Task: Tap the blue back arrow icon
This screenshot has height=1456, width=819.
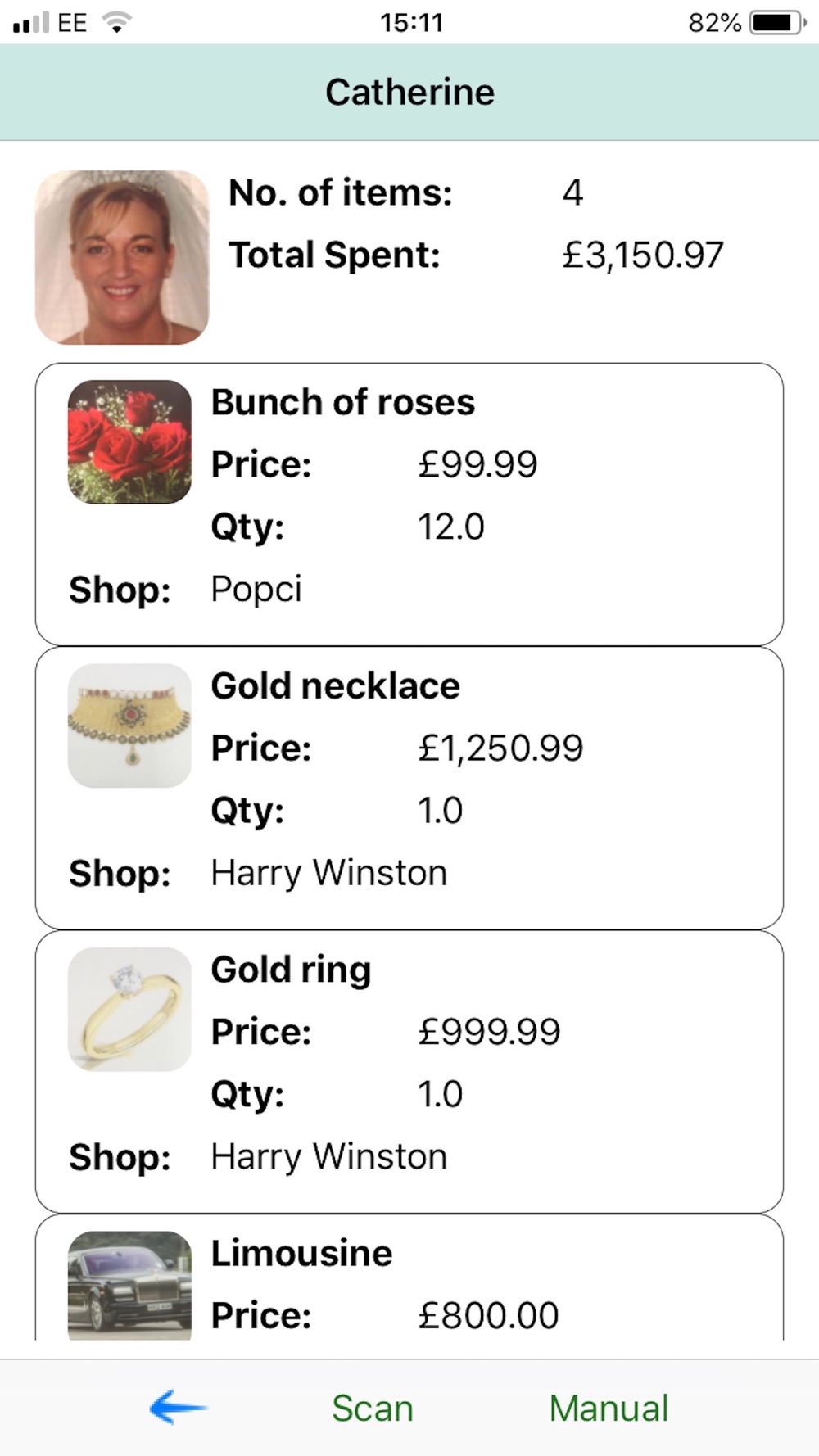Action: coord(178,1408)
